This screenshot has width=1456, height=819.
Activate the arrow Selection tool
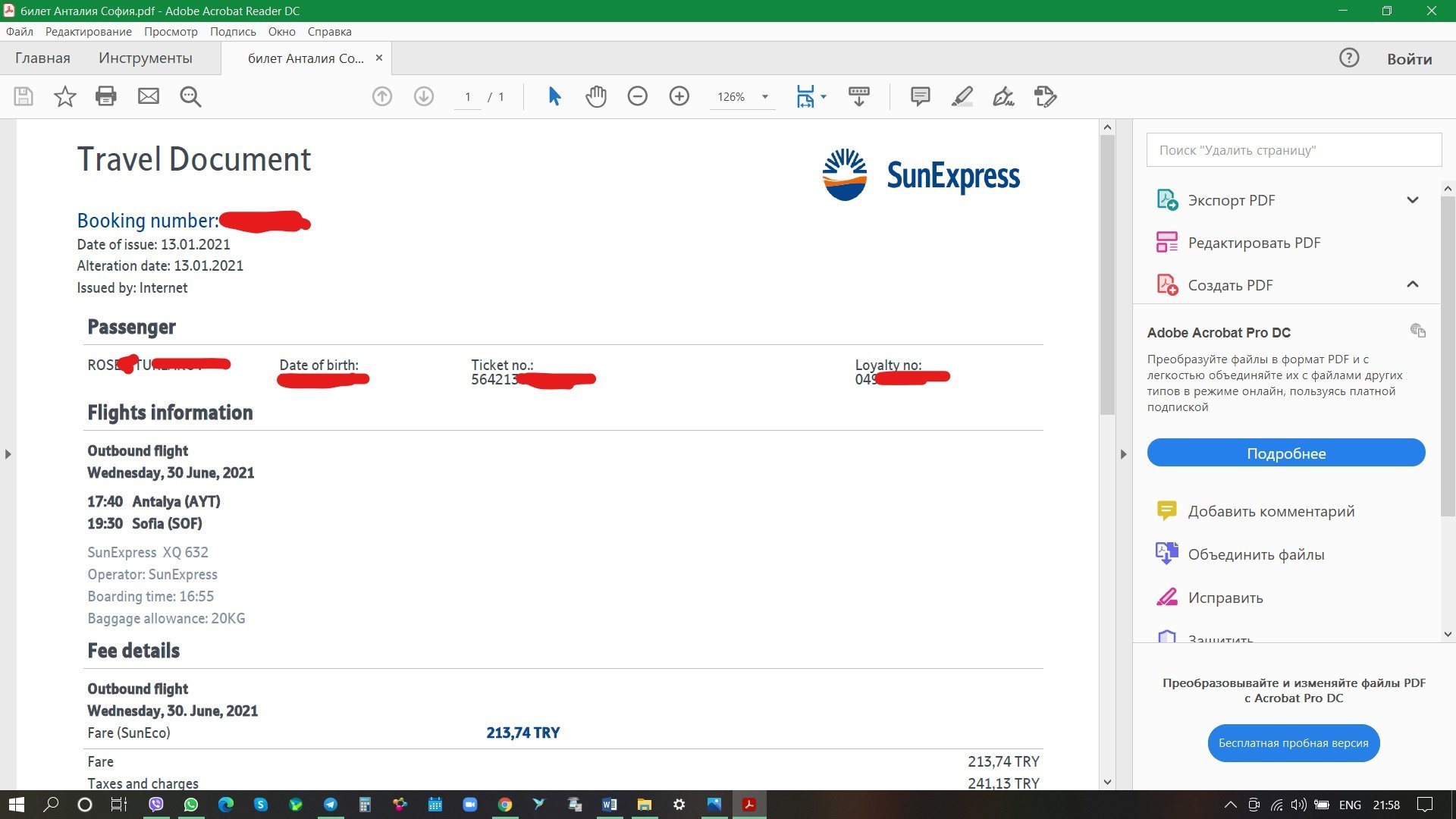(554, 96)
